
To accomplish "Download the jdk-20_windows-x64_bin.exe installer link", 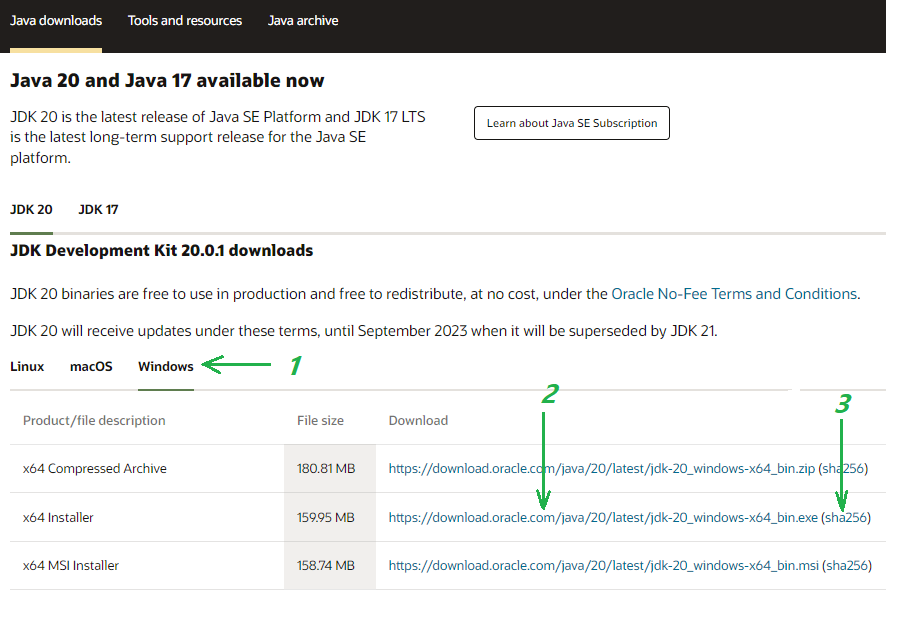I will coord(603,517).
